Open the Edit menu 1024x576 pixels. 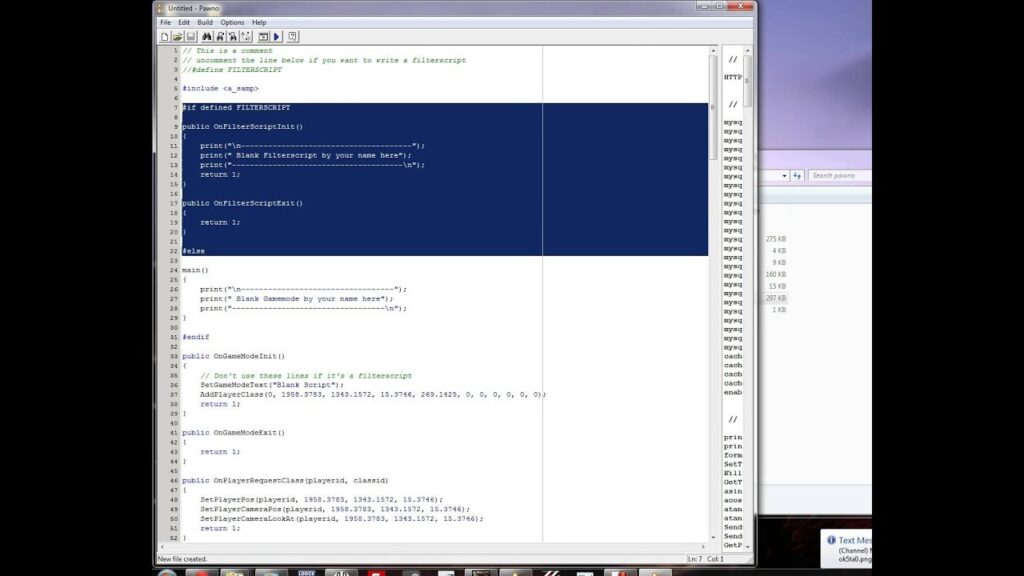[184, 22]
